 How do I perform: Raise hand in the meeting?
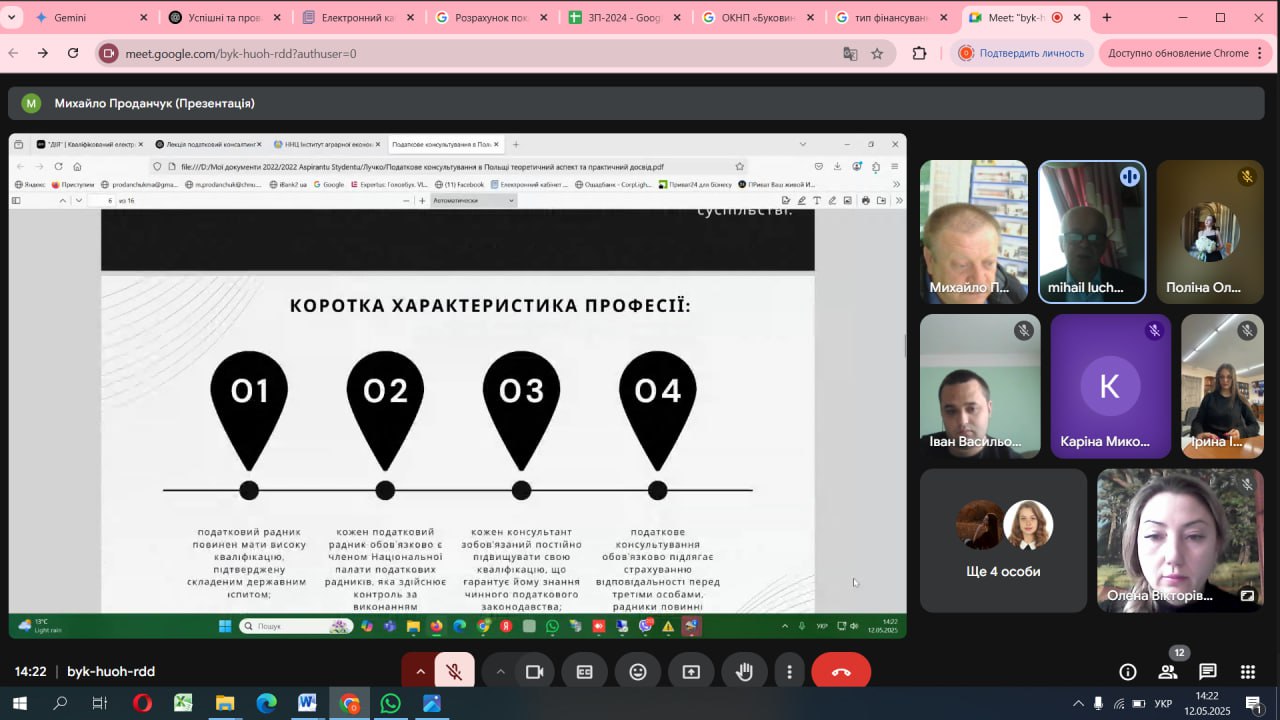click(x=744, y=672)
